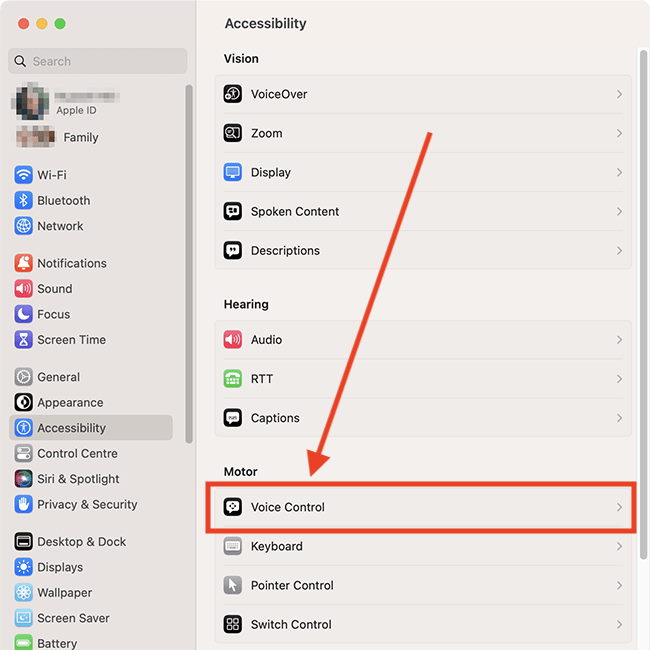Click the blue Display monitor icon

point(233,172)
